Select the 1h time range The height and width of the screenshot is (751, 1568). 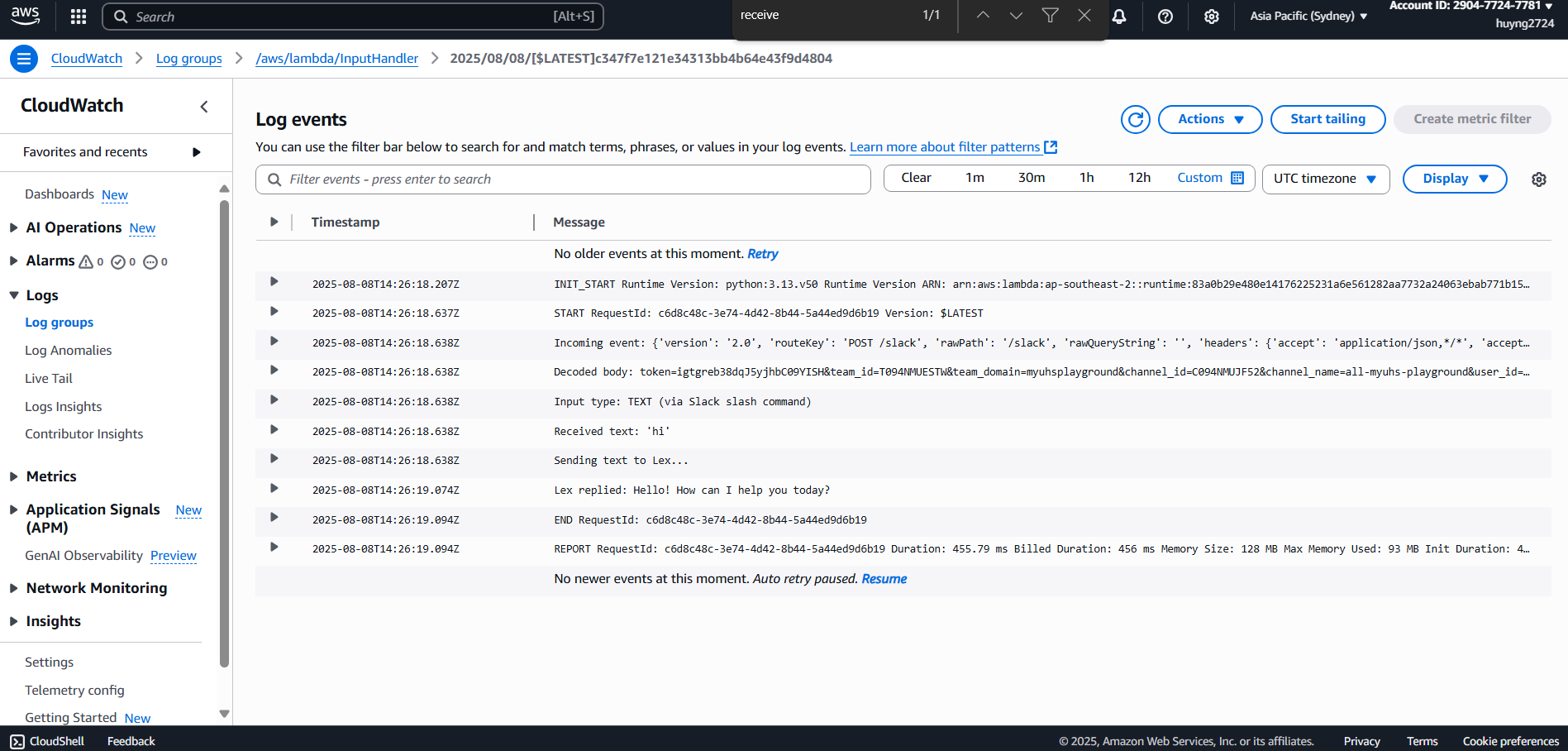pyautogui.click(x=1087, y=178)
